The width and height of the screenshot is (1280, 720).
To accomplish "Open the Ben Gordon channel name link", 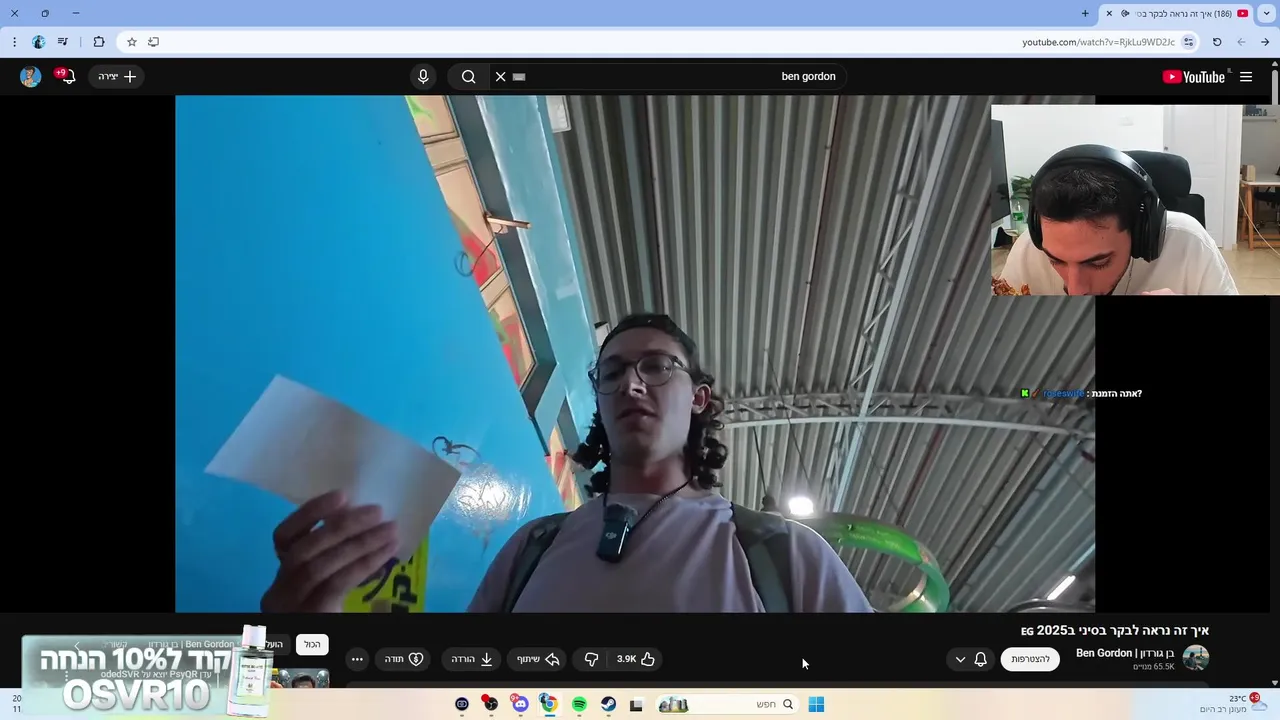I will pyautogui.click(x=1125, y=653).
